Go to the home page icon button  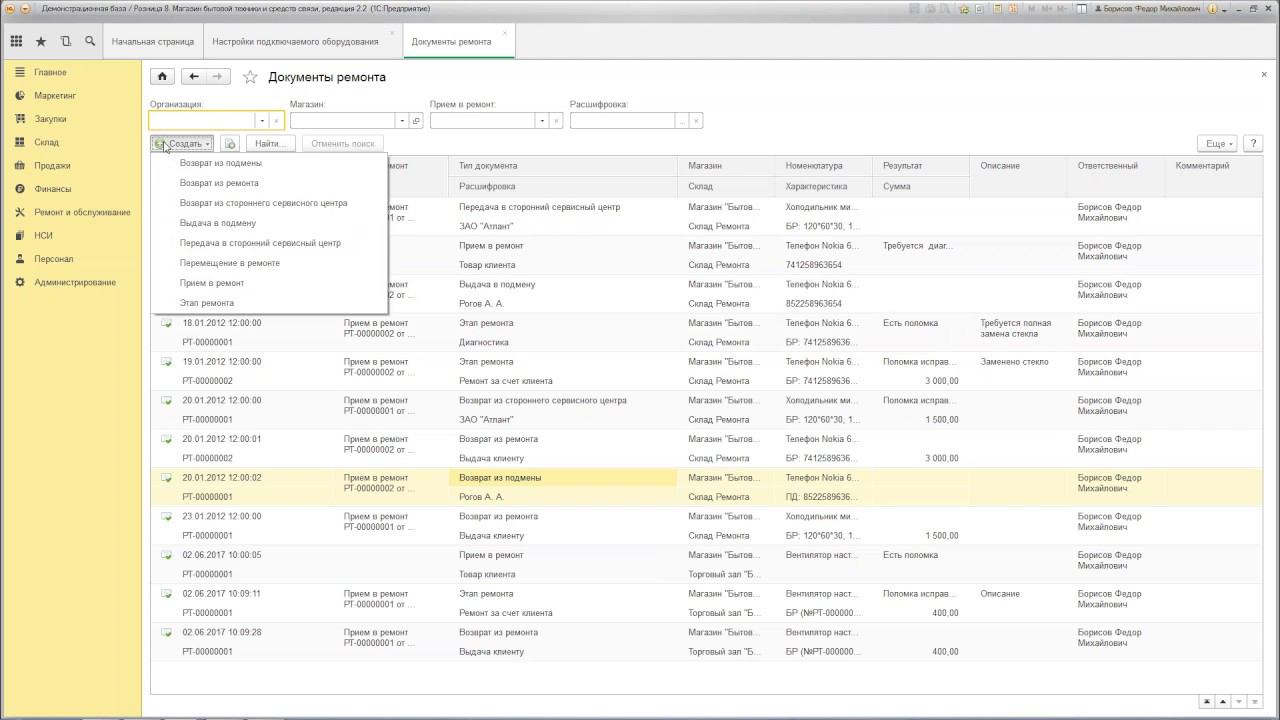161,77
